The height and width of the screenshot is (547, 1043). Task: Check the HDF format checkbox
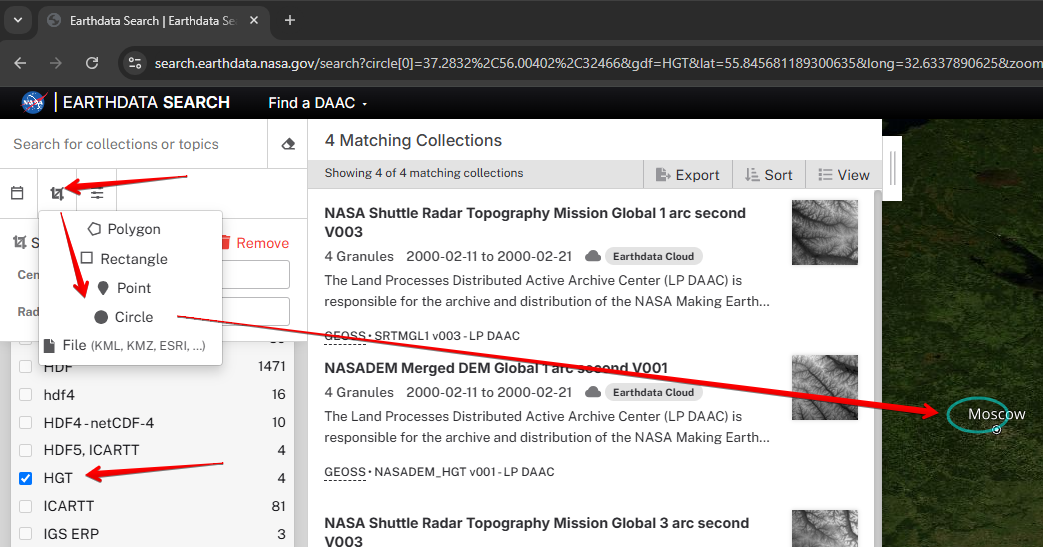[x=25, y=366]
